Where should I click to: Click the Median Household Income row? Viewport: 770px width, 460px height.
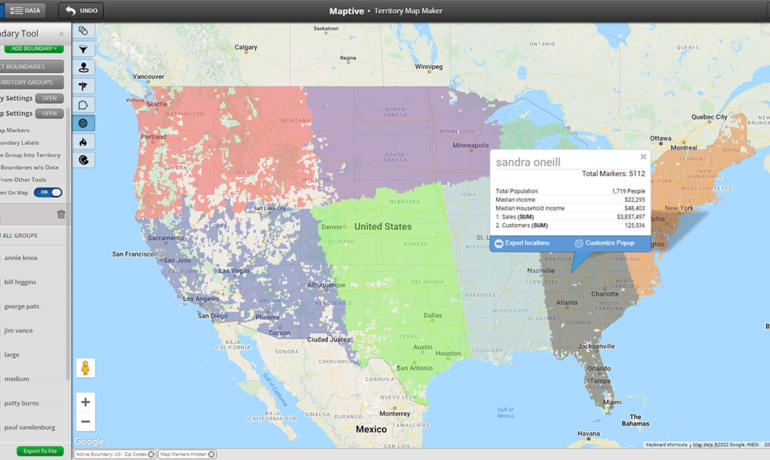[x=570, y=208]
